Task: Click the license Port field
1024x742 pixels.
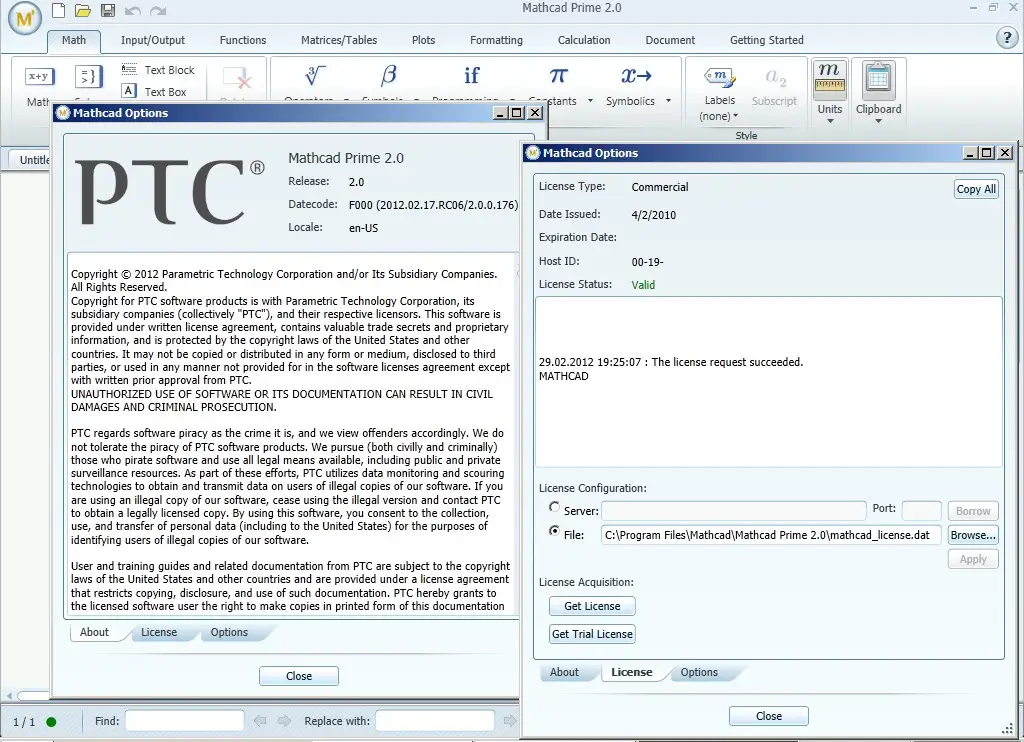Action: point(921,510)
